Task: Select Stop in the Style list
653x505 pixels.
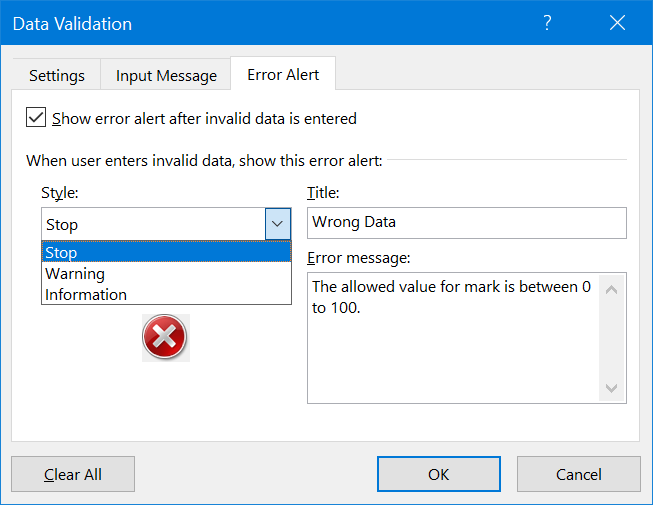Action: click(165, 253)
